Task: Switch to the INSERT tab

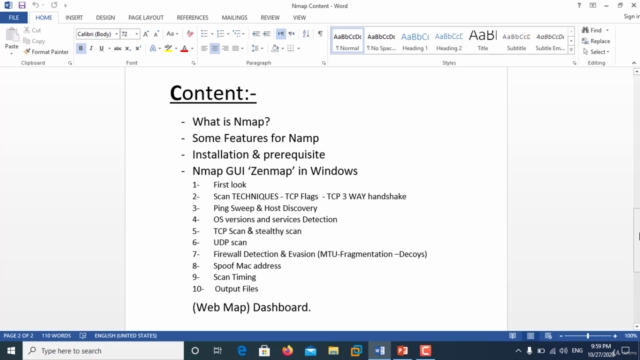Action: (x=74, y=18)
